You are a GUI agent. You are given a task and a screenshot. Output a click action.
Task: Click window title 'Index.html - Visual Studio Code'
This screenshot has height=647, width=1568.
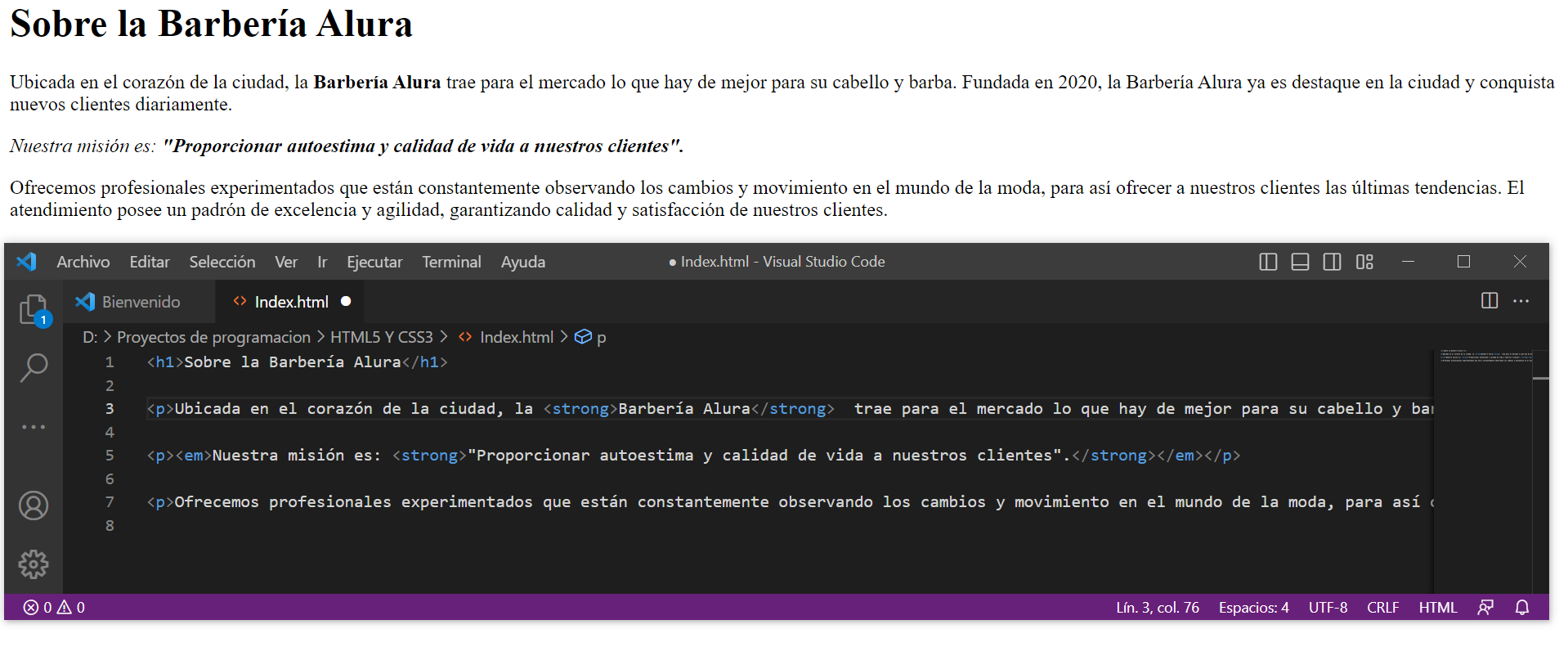click(782, 262)
